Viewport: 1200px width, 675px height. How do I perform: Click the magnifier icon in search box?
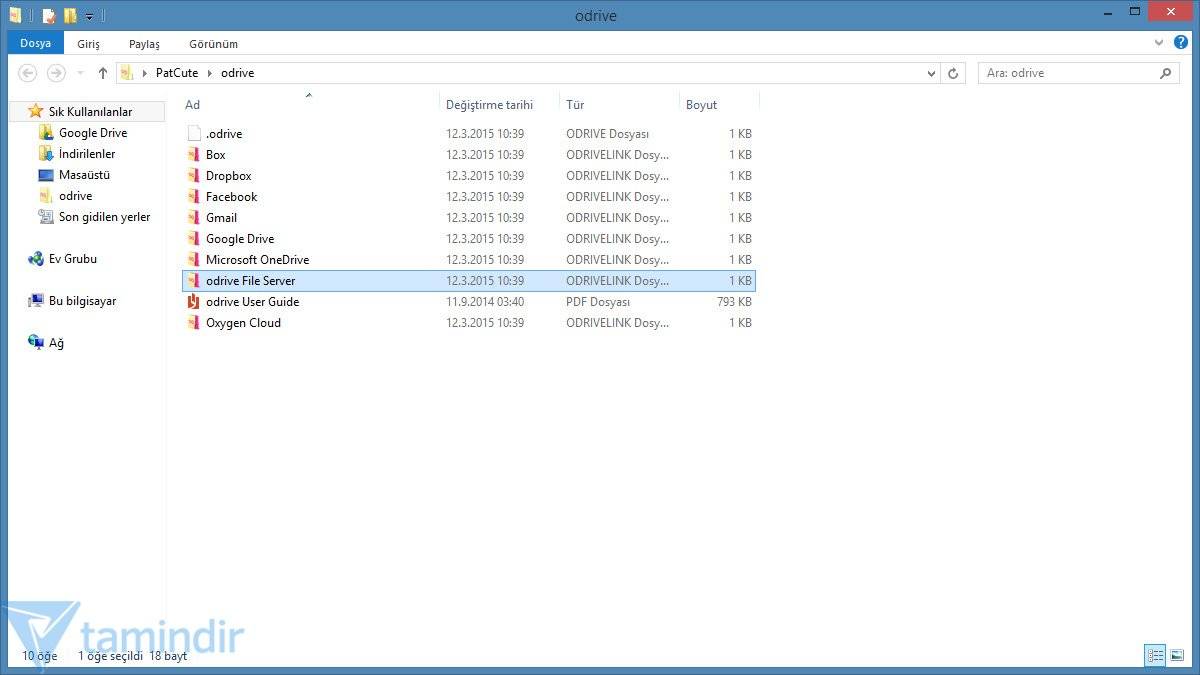[1165, 73]
